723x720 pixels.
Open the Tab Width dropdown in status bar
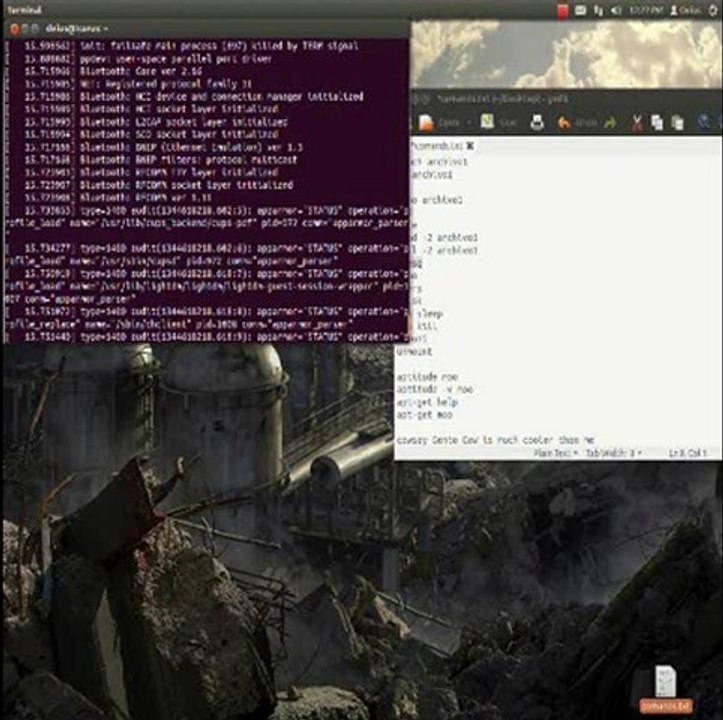tap(613, 453)
